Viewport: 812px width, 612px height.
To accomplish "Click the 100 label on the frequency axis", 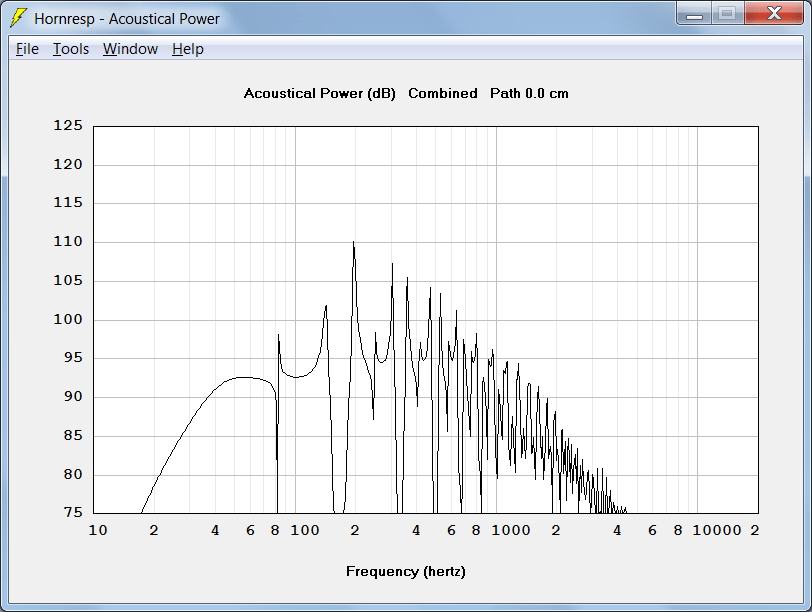I will (x=304, y=530).
